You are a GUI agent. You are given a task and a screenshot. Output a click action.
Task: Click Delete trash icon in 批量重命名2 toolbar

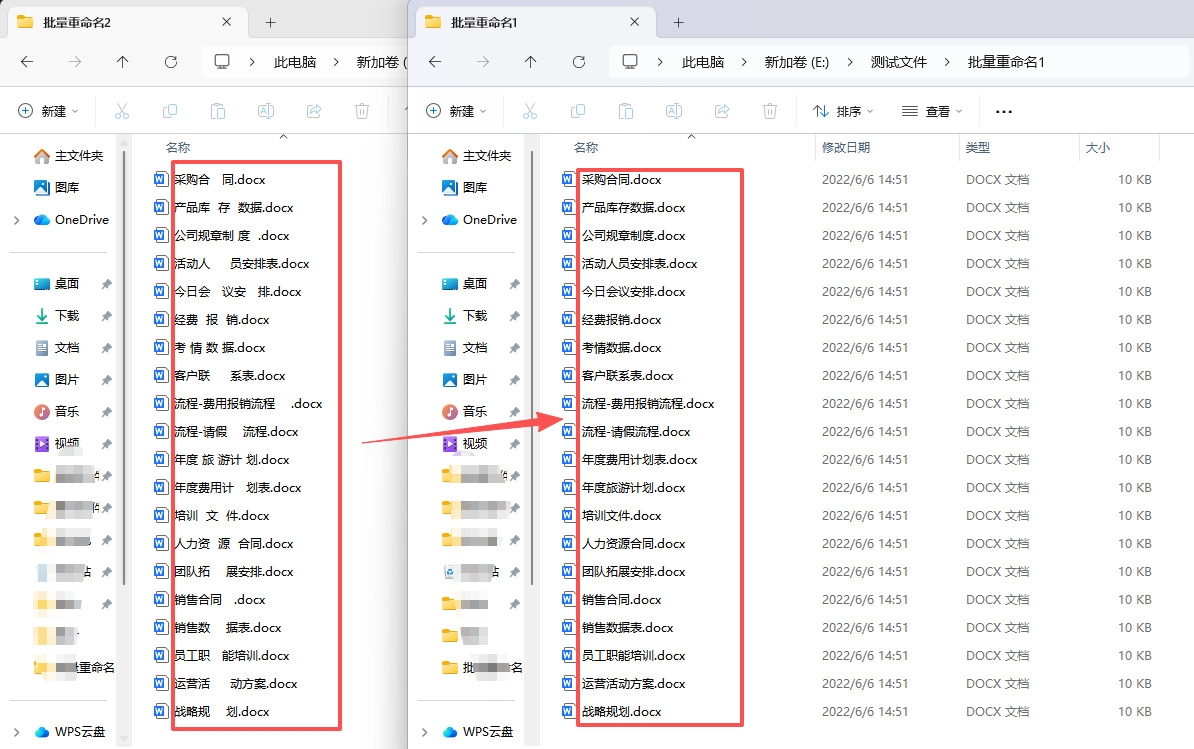pos(362,111)
